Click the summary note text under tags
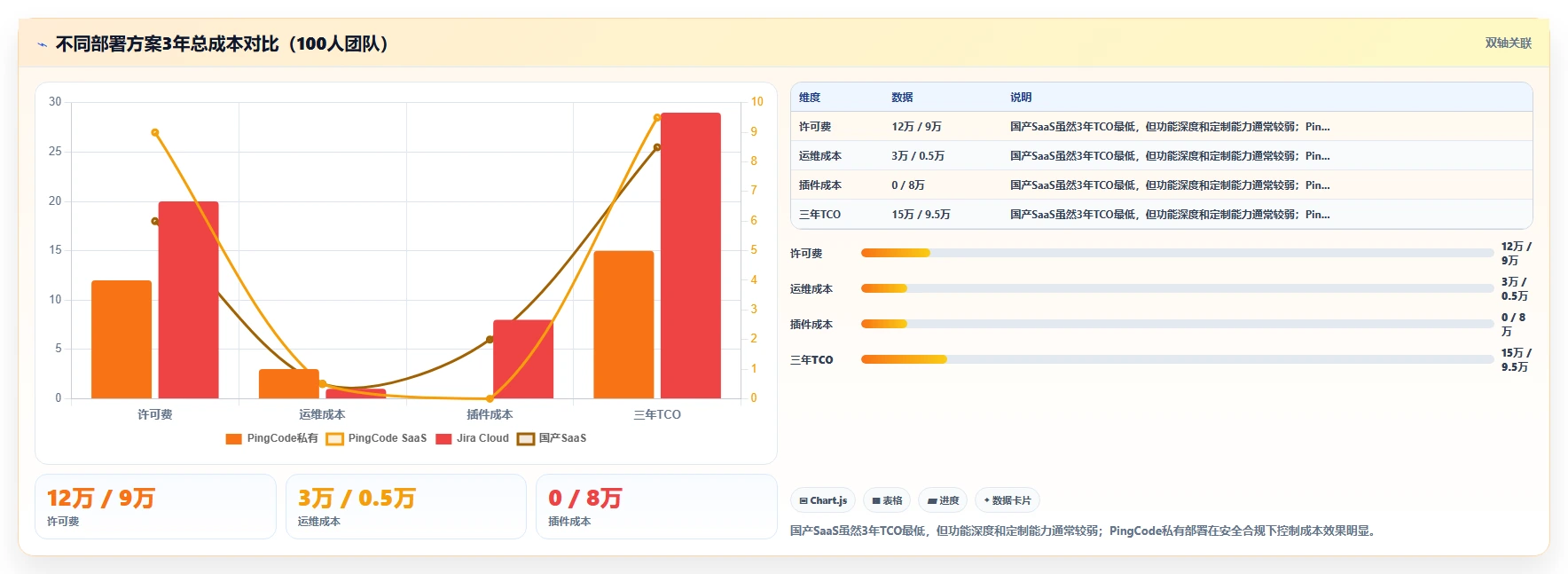This screenshot has height=574, width=1568. click(x=1083, y=531)
